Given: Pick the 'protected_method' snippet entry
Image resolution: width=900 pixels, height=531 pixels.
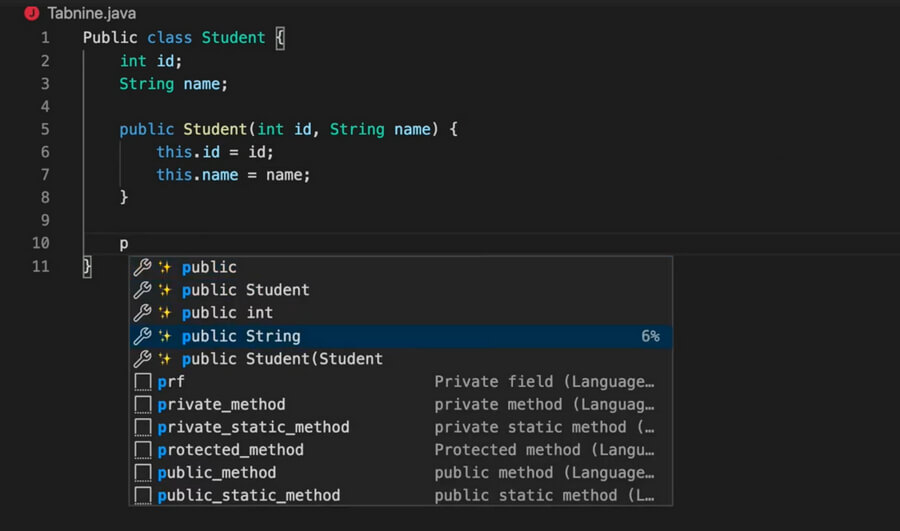Looking at the screenshot, I should coord(401,450).
